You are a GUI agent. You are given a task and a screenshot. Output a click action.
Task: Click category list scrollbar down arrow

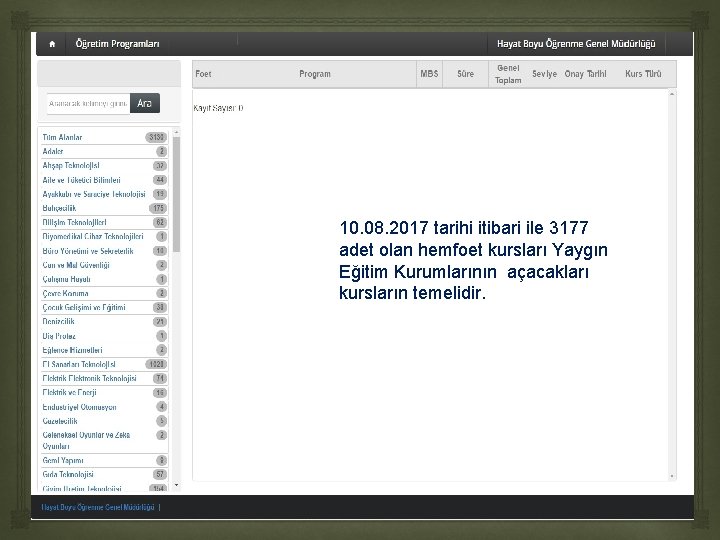pyautogui.click(x=176, y=485)
